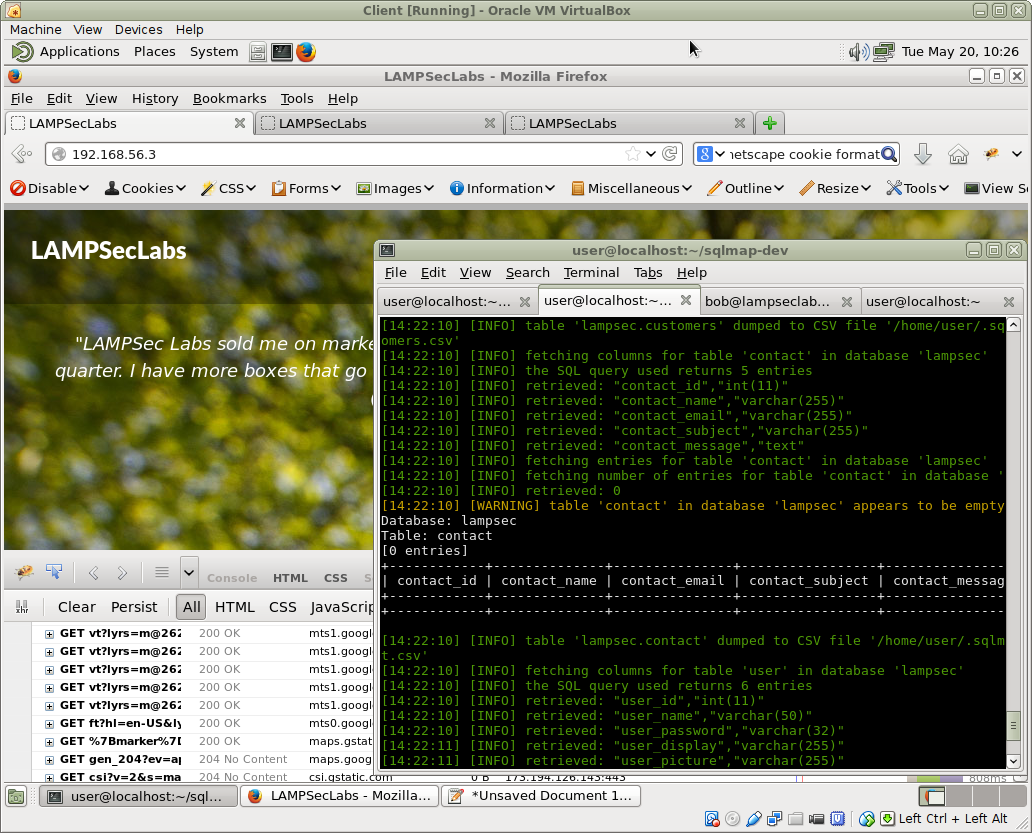Go to the Firefox home page
1032x833 pixels.
pyautogui.click(x=958, y=154)
